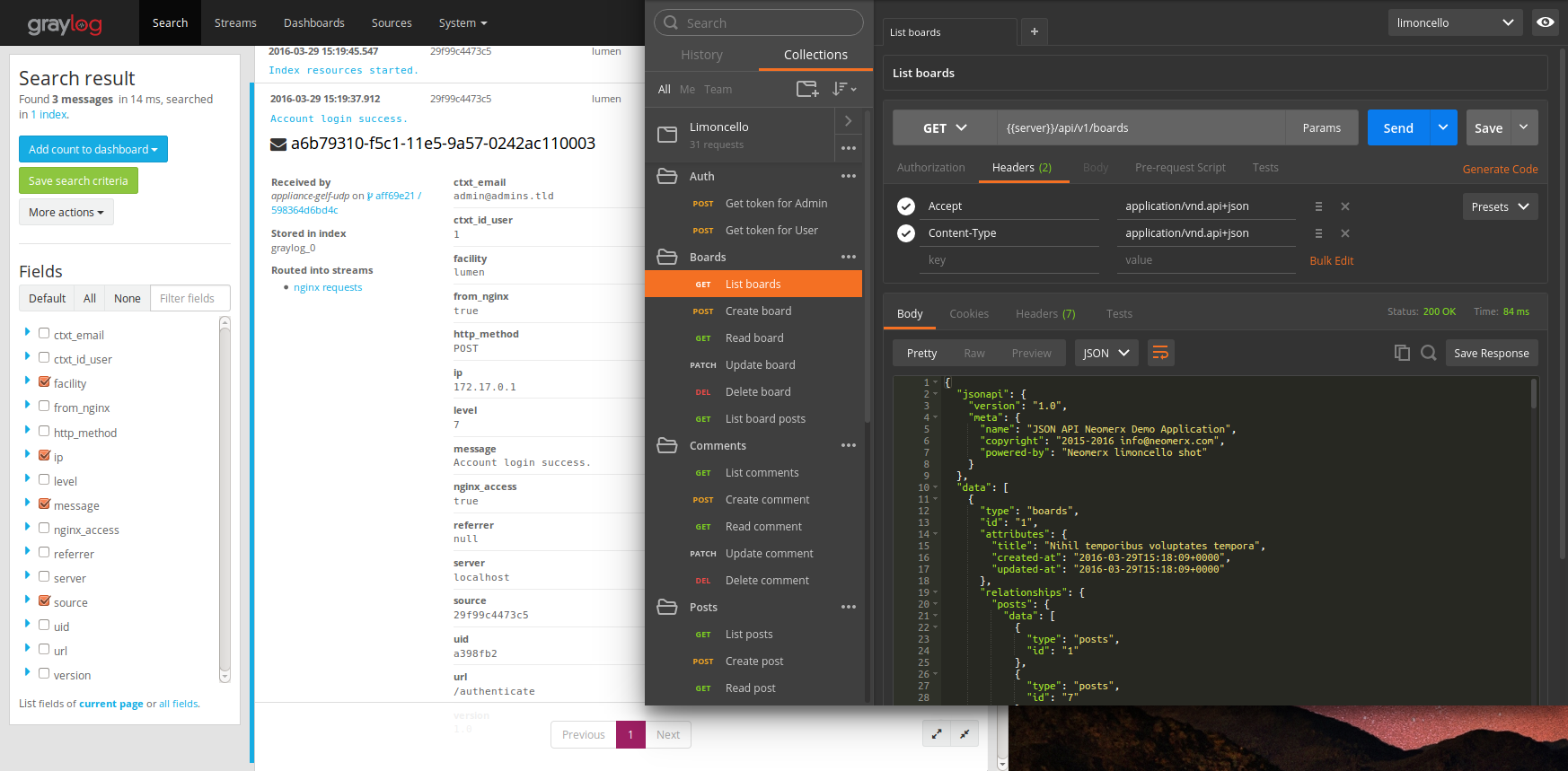Image resolution: width=1568 pixels, height=771 pixels.
Task: Remove the Accept header row
Action: [x=1345, y=206]
